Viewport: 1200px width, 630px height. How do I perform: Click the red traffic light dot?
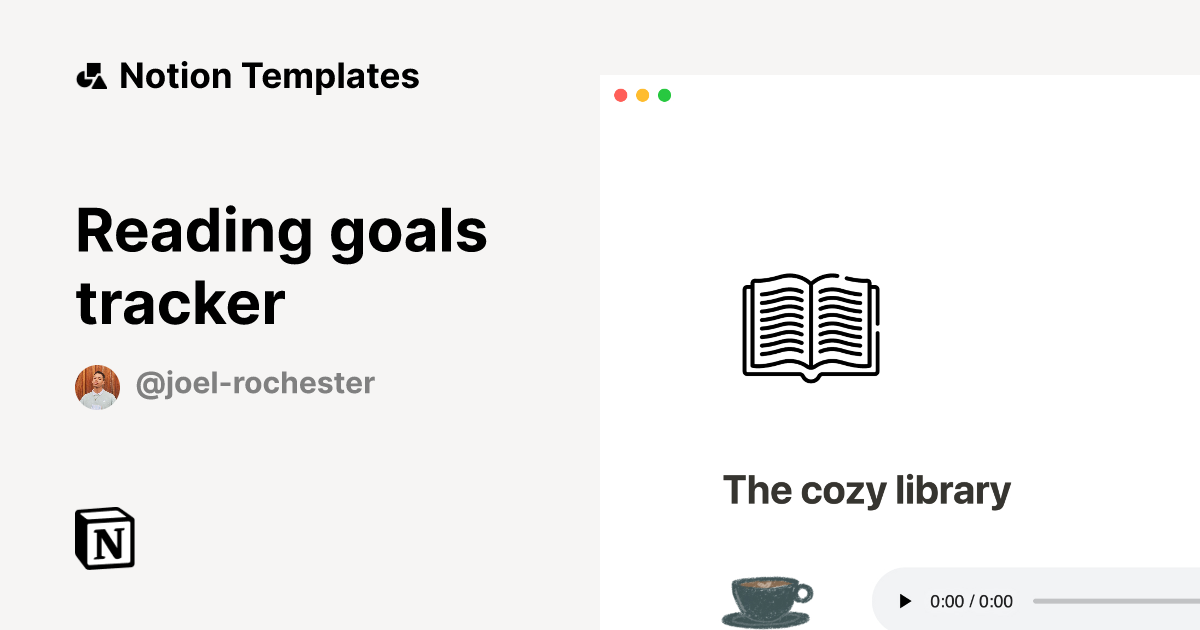(621, 95)
